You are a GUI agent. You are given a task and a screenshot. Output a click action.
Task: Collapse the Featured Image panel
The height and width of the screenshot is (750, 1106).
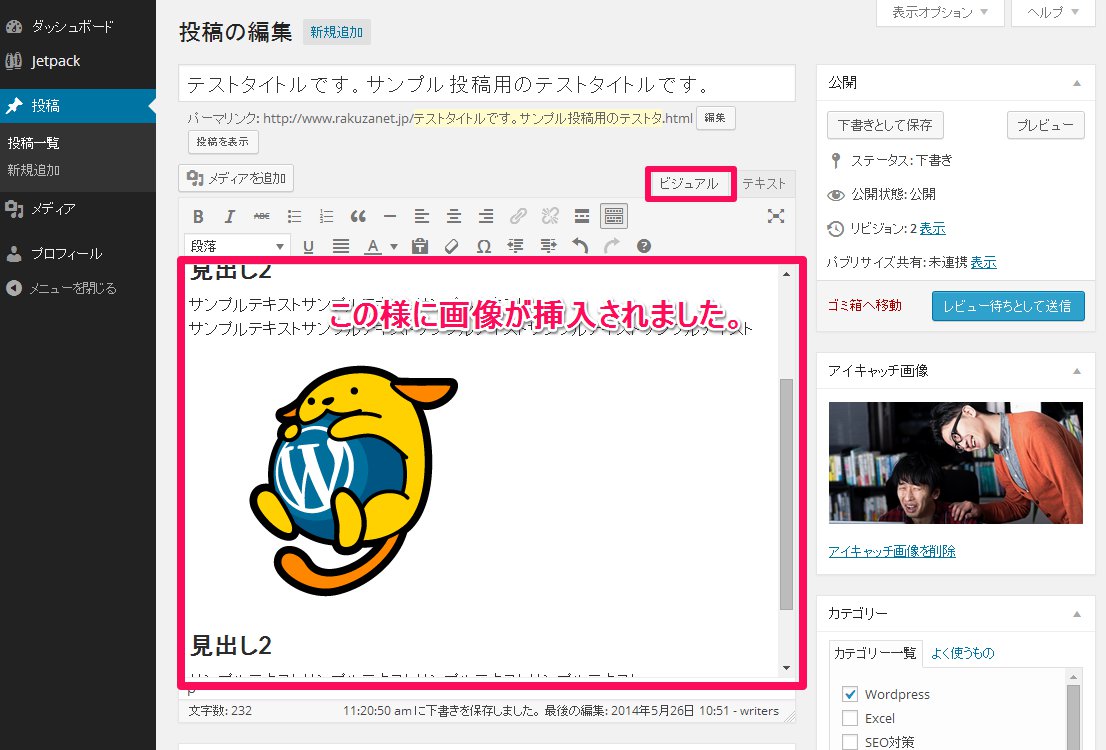1076,371
